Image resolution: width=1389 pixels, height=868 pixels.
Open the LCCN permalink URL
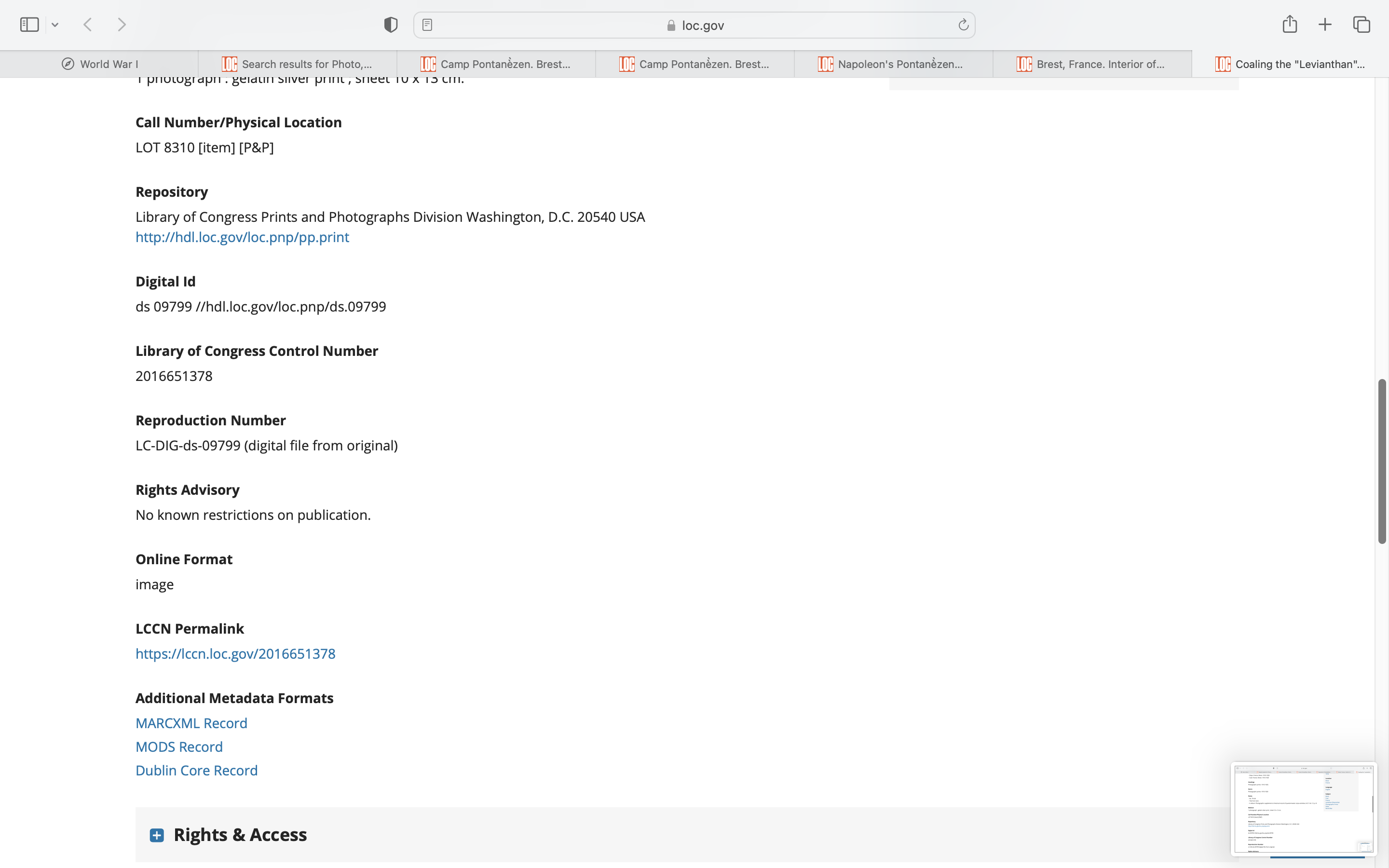pyautogui.click(x=235, y=653)
